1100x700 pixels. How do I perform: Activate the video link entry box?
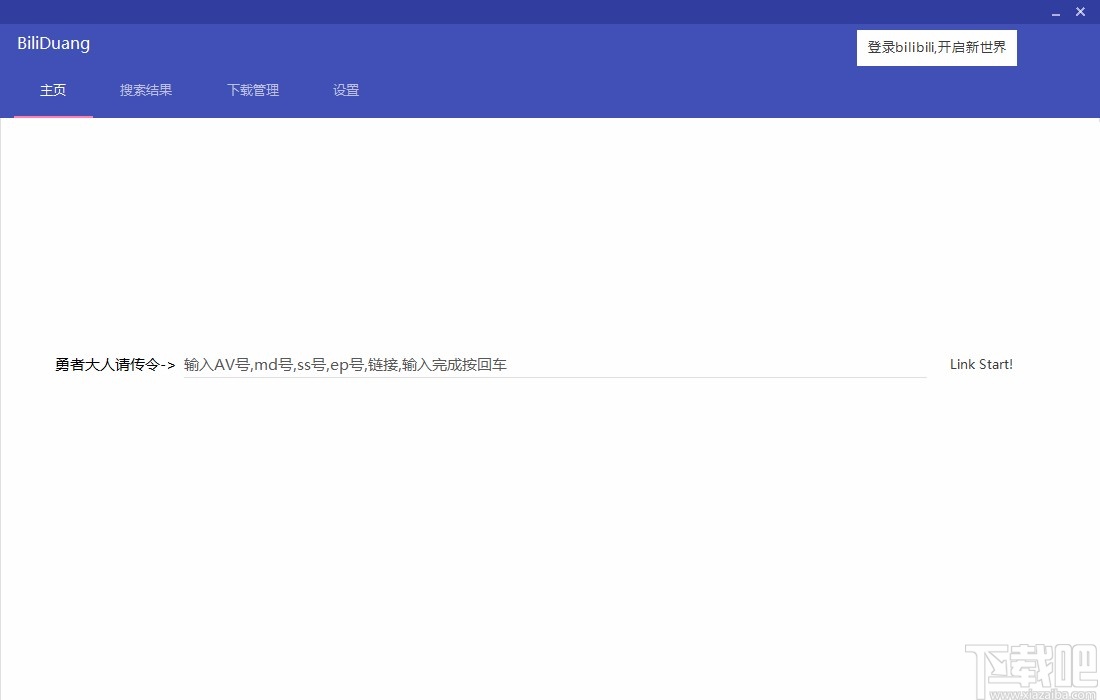pyautogui.click(x=500, y=364)
